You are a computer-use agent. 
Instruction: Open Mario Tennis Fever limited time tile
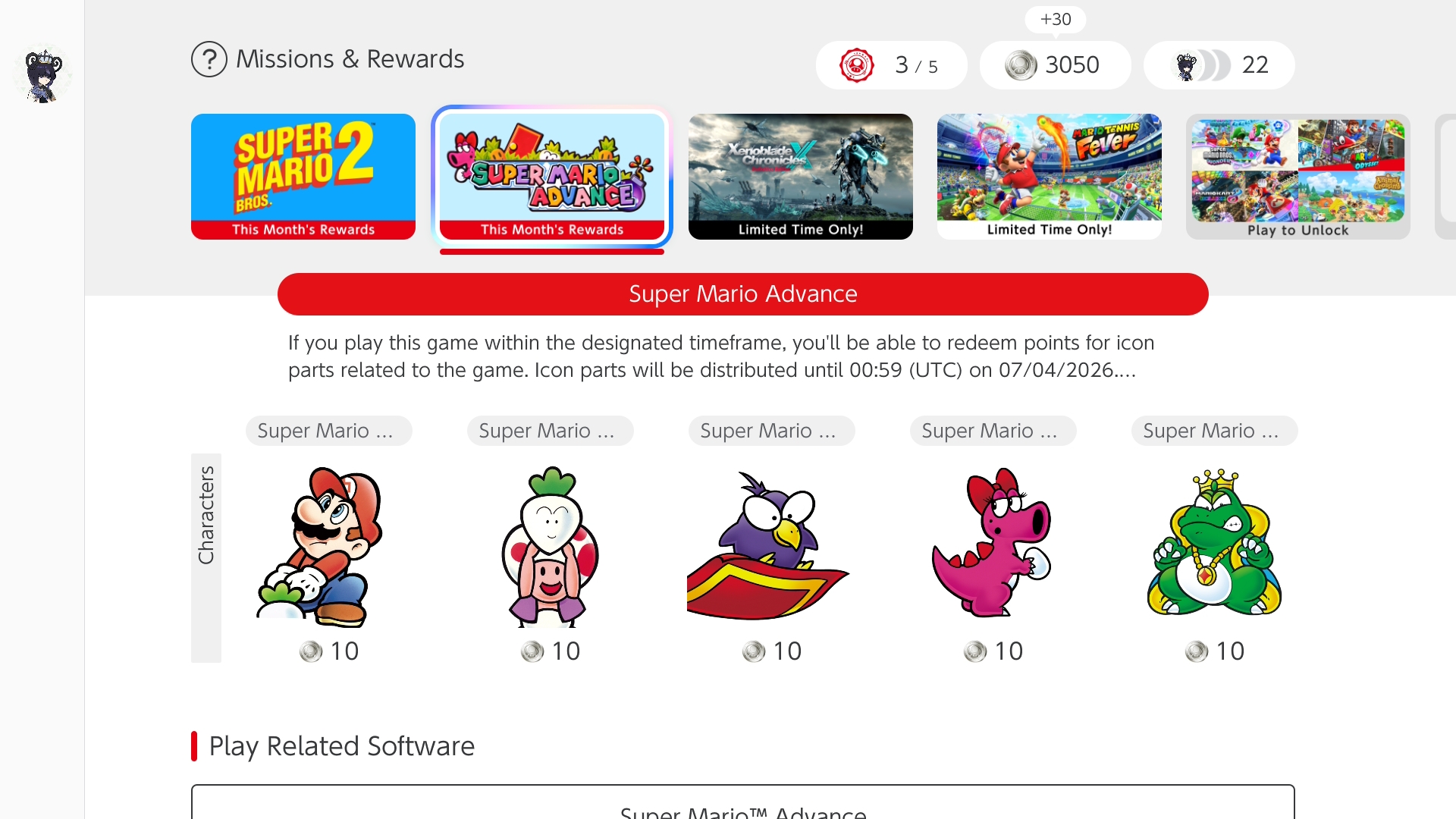point(1050,177)
